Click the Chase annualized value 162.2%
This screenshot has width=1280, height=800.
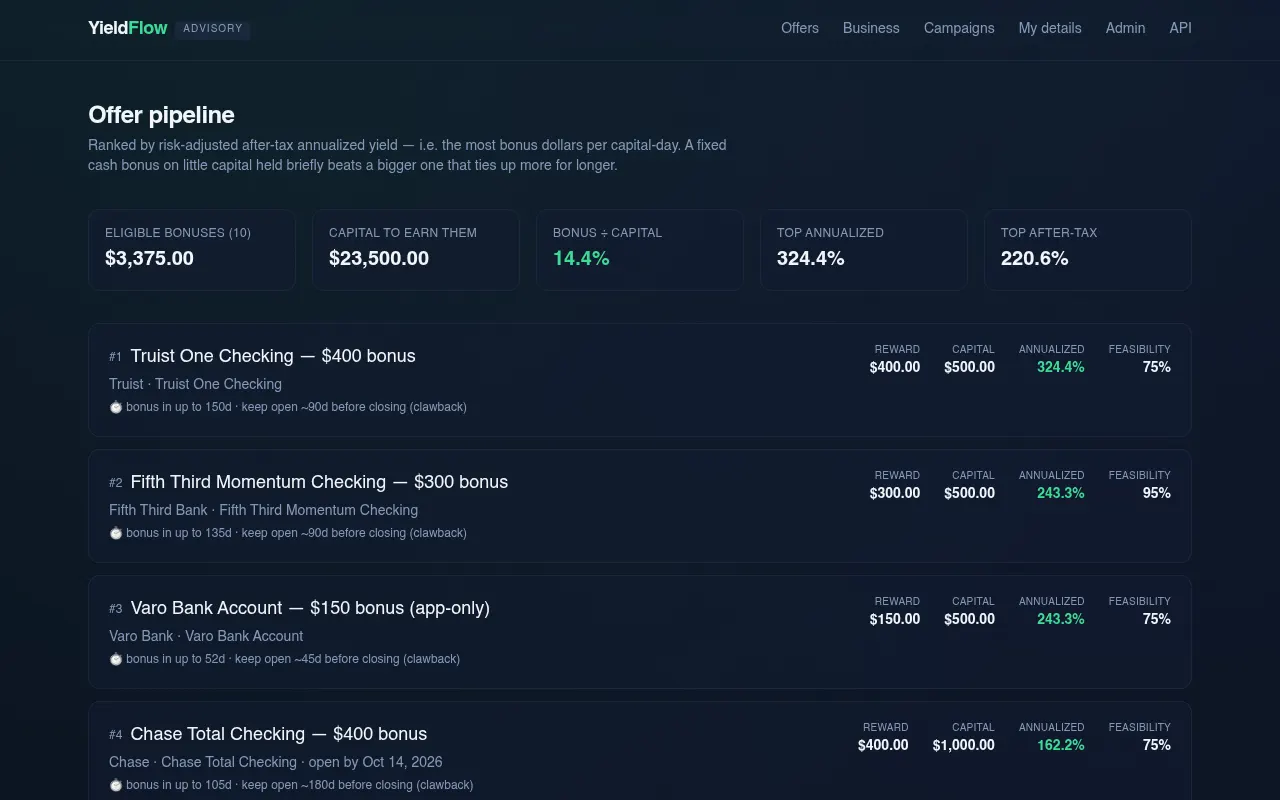click(x=1061, y=745)
